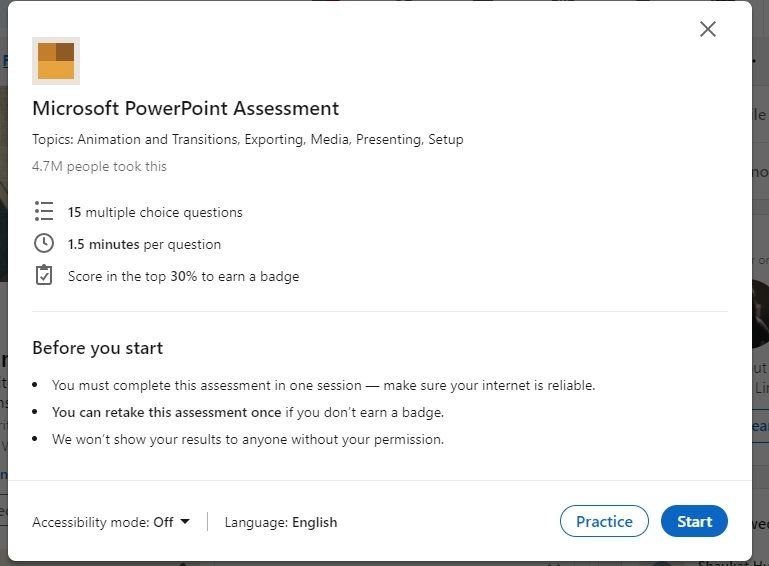Toggle the Accessibility mode Off value
This screenshot has width=769, height=566.
(x=163, y=522)
